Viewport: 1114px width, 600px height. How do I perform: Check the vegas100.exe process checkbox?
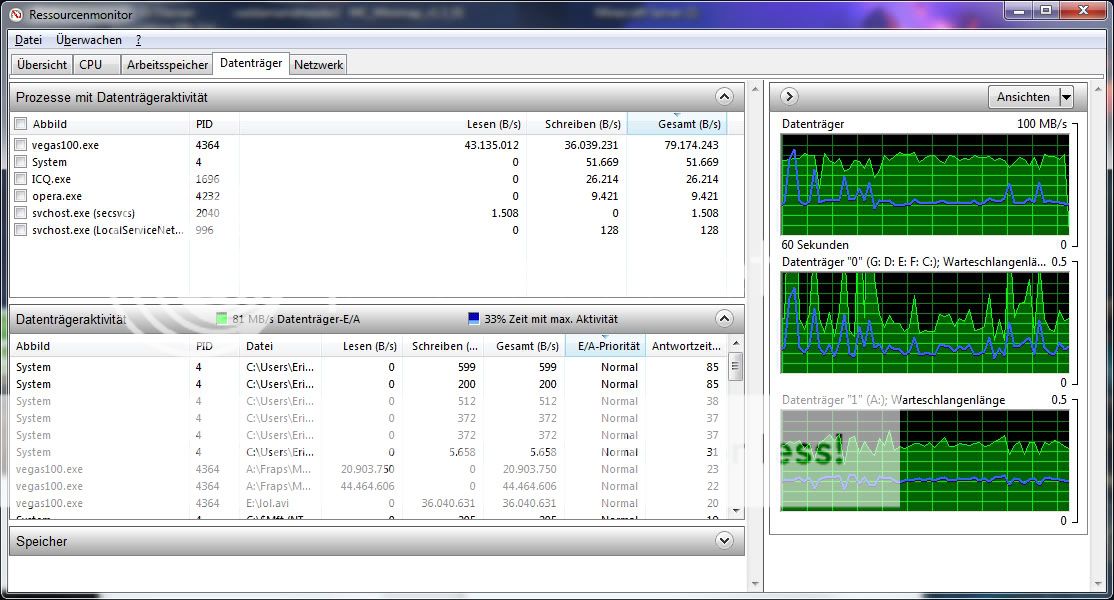[x=21, y=145]
